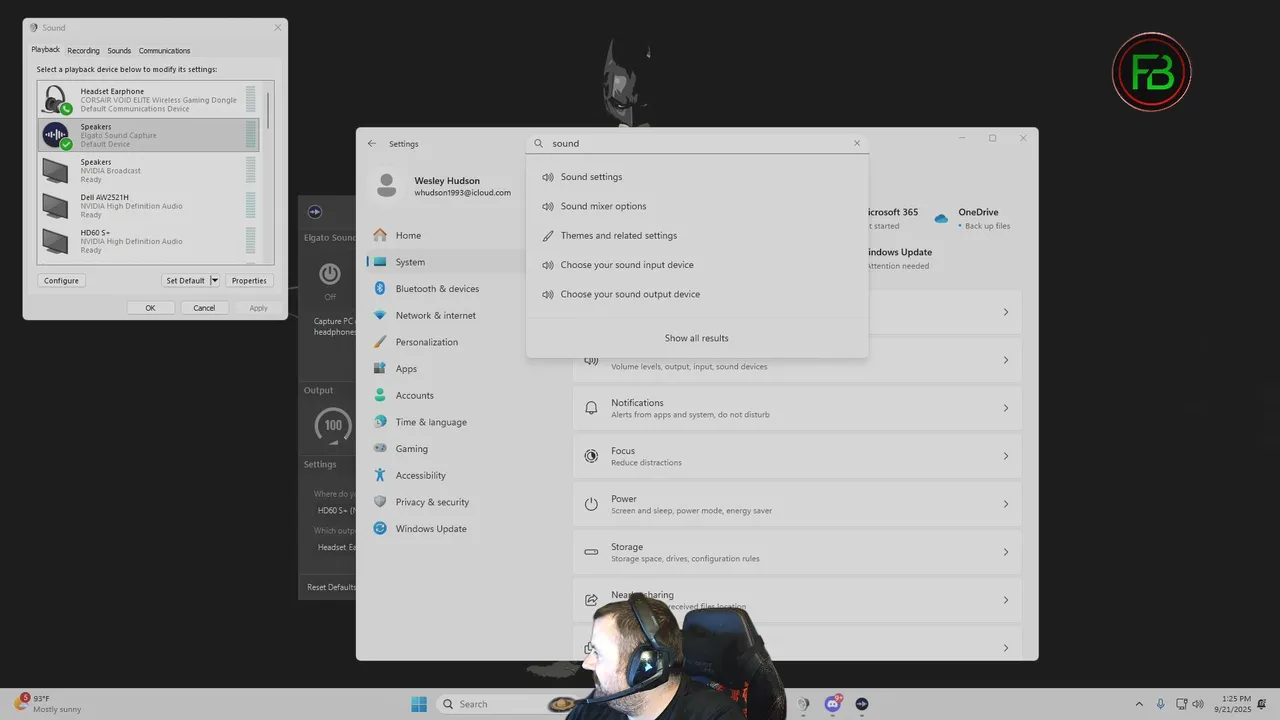The height and width of the screenshot is (720, 1280).
Task: Open Privacy & security settings
Action: [444, 502]
